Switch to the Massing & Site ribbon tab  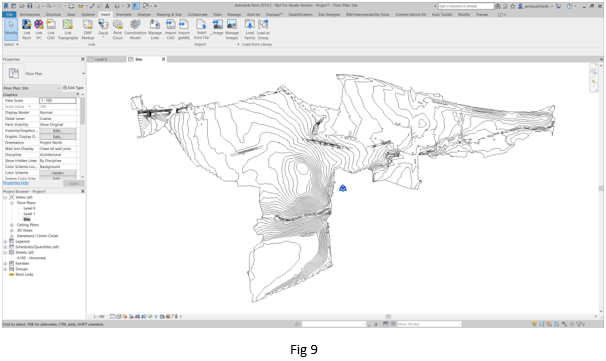[x=169, y=14]
